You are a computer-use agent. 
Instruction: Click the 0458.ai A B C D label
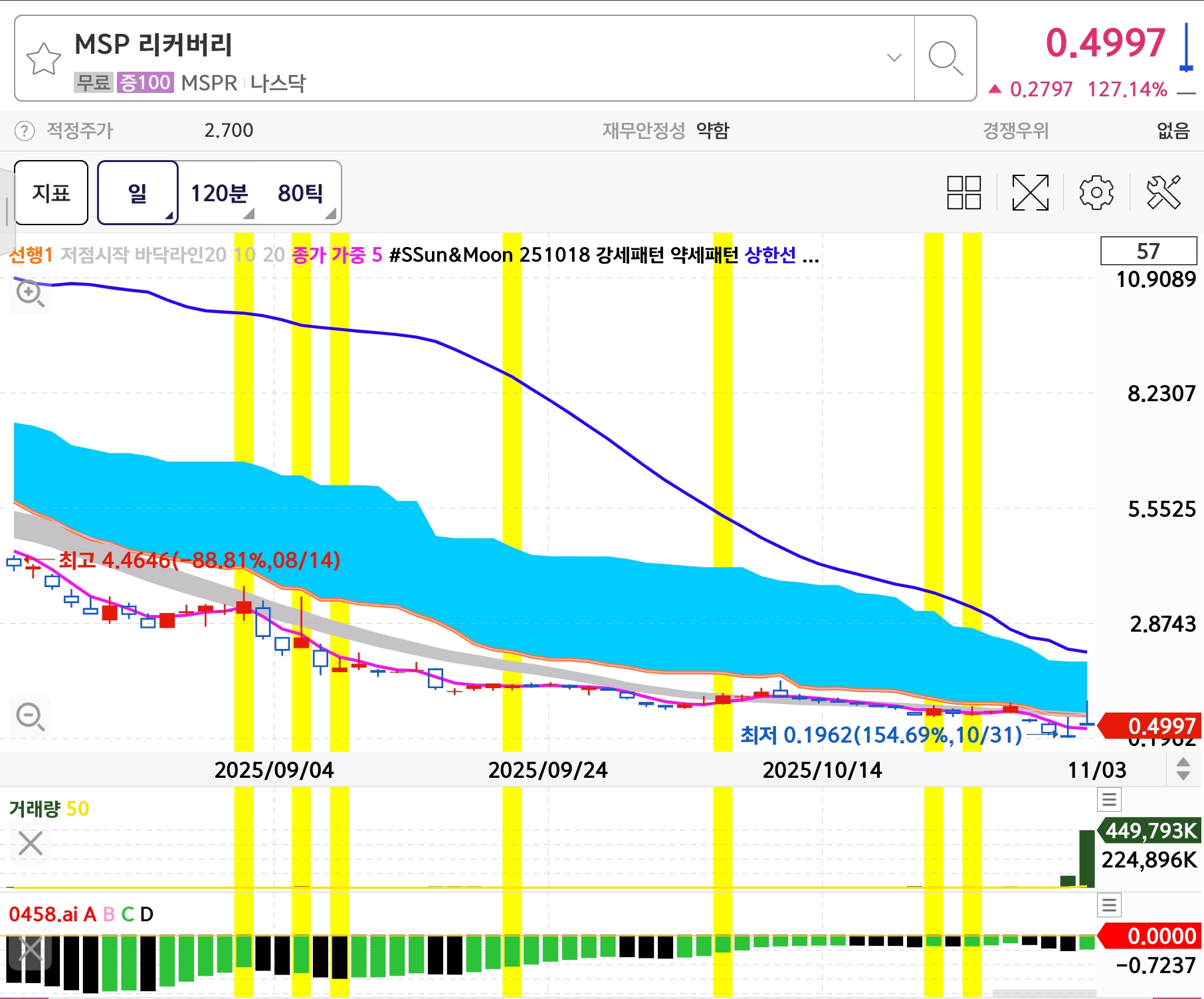click(81, 914)
